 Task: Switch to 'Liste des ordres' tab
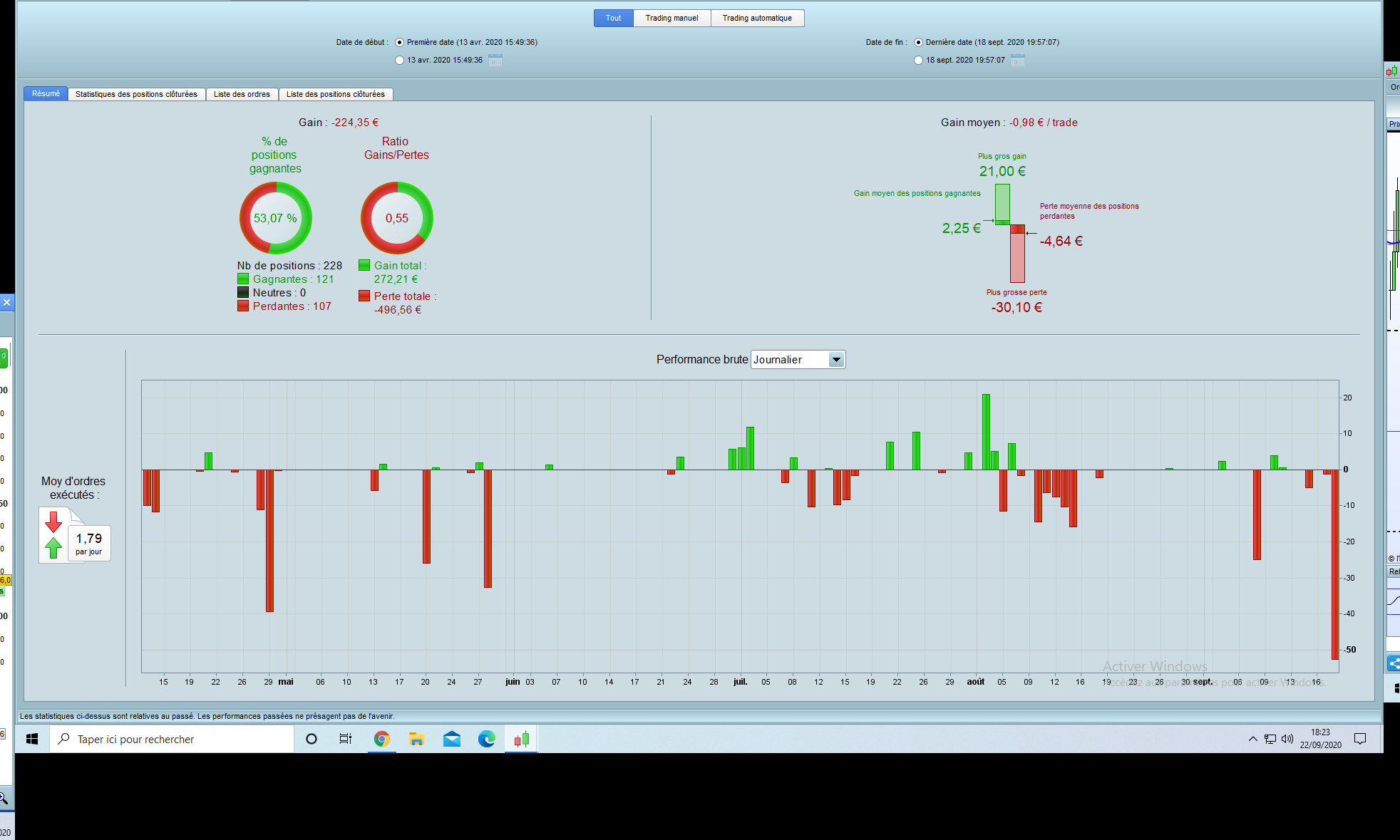(242, 94)
